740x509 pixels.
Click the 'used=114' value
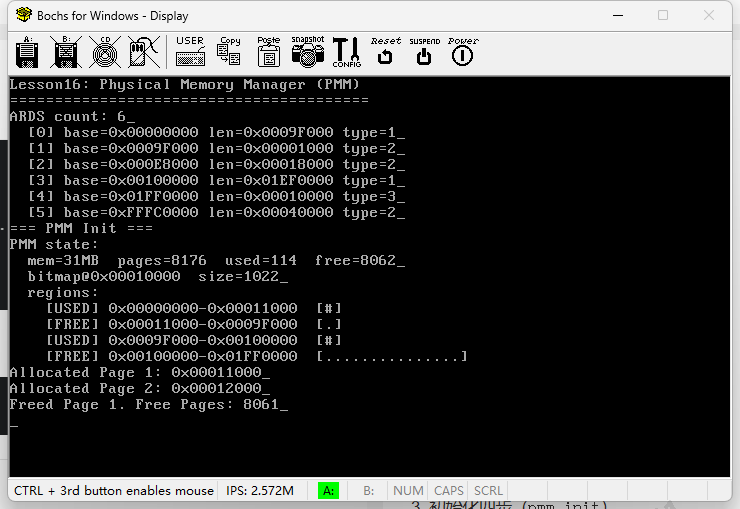click(261, 260)
